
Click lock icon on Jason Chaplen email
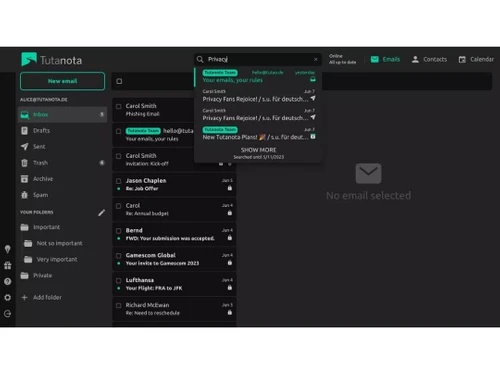click(x=230, y=188)
